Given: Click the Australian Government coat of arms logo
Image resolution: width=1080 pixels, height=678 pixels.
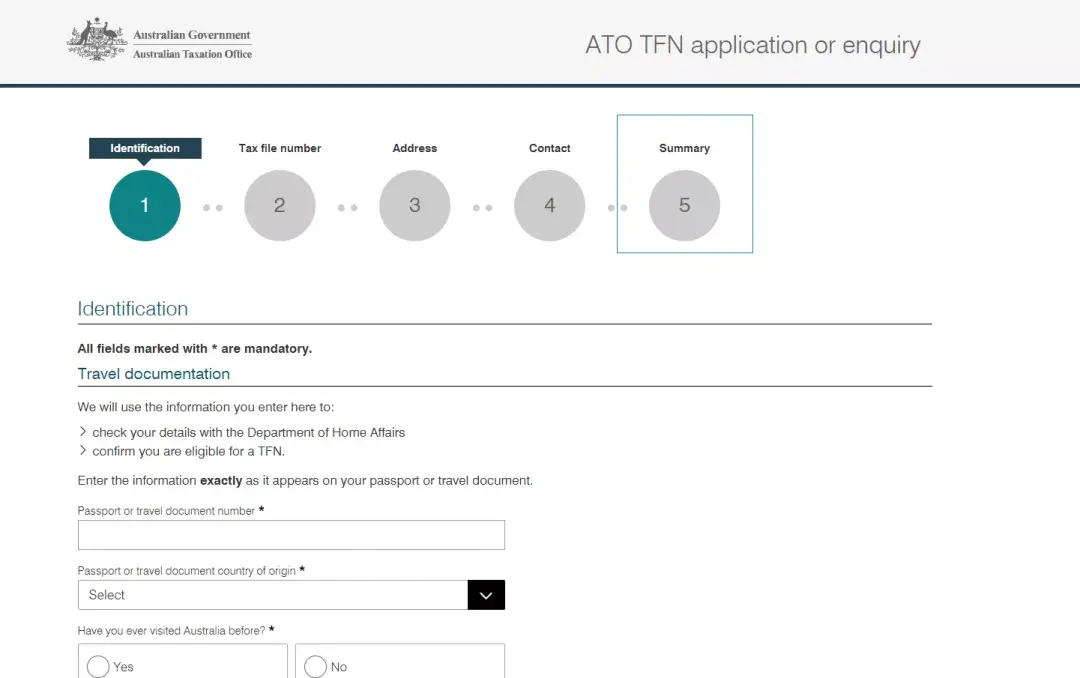Looking at the screenshot, I should coord(97,40).
